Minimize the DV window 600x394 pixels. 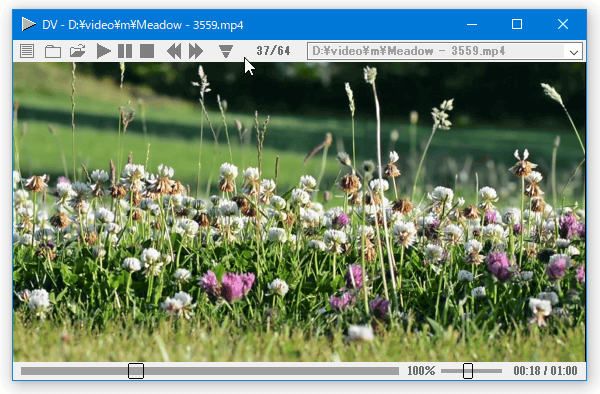click(x=472, y=24)
